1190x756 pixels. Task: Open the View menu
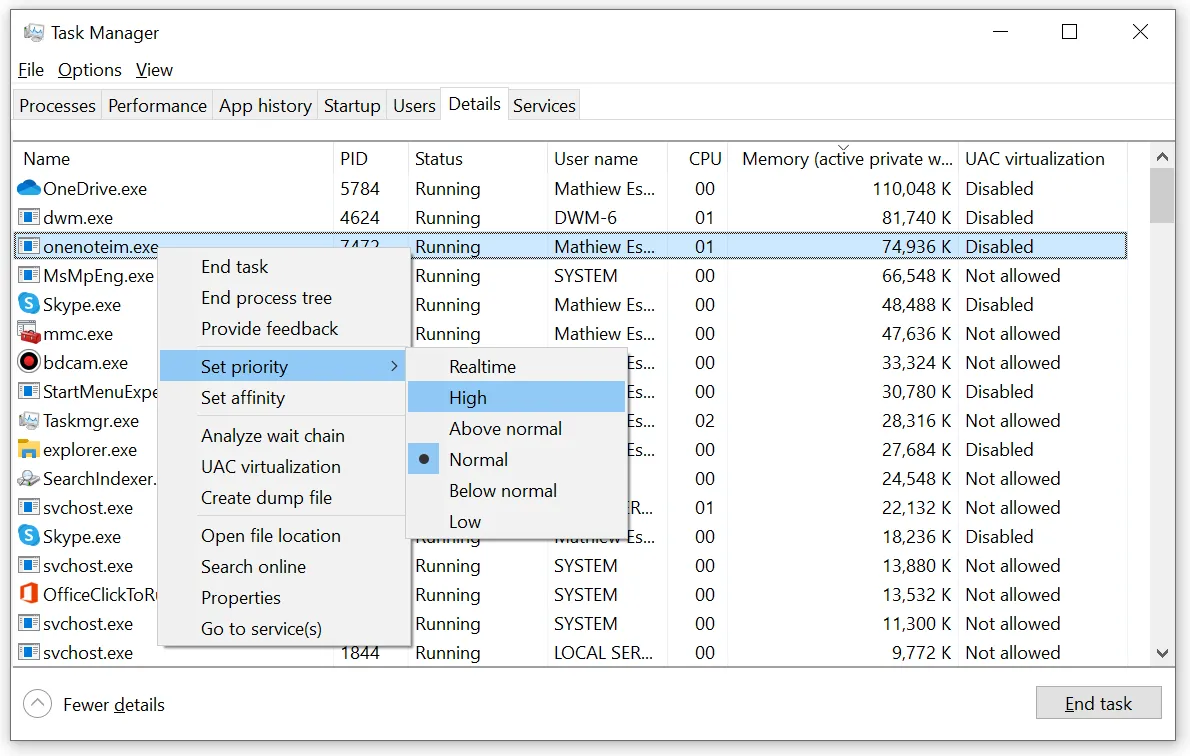point(154,70)
